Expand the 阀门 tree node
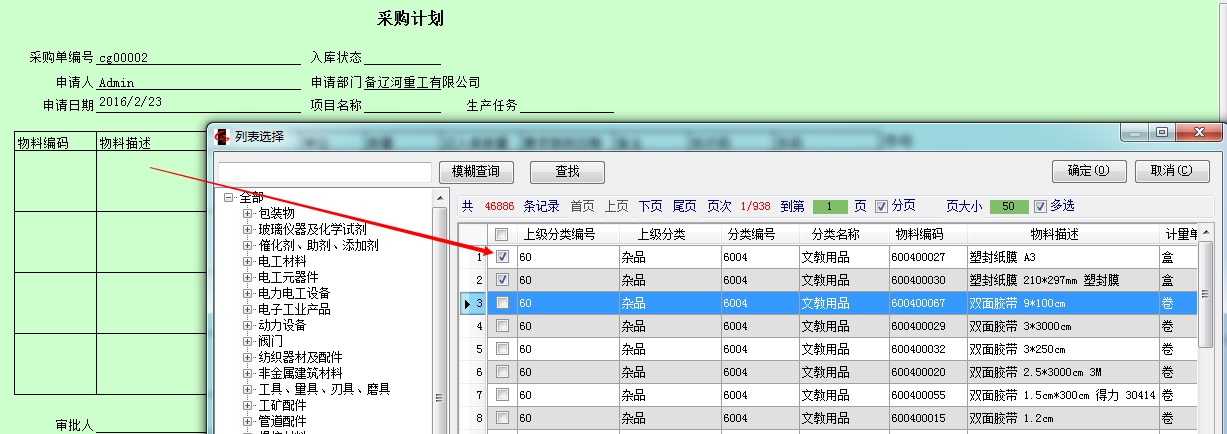The width and height of the screenshot is (1227, 434). click(248, 341)
